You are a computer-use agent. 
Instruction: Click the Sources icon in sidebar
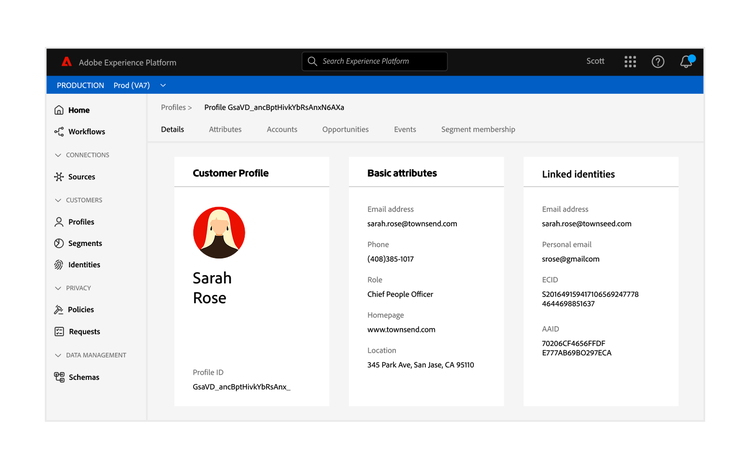(59, 177)
